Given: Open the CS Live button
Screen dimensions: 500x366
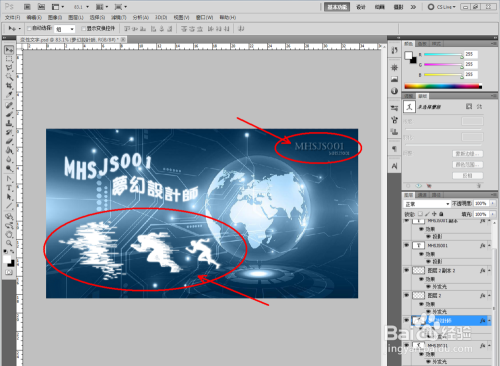Looking at the screenshot, I should tap(441, 7).
